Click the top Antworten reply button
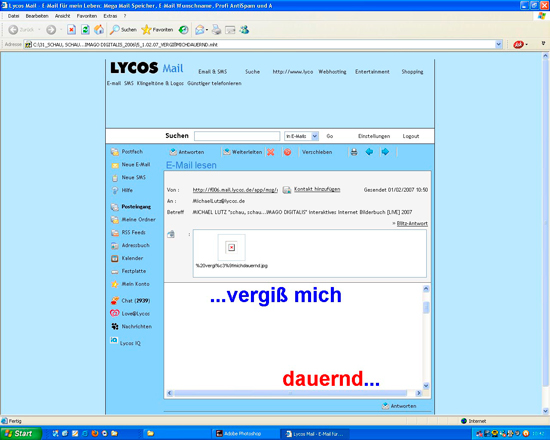 pos(187,152)
